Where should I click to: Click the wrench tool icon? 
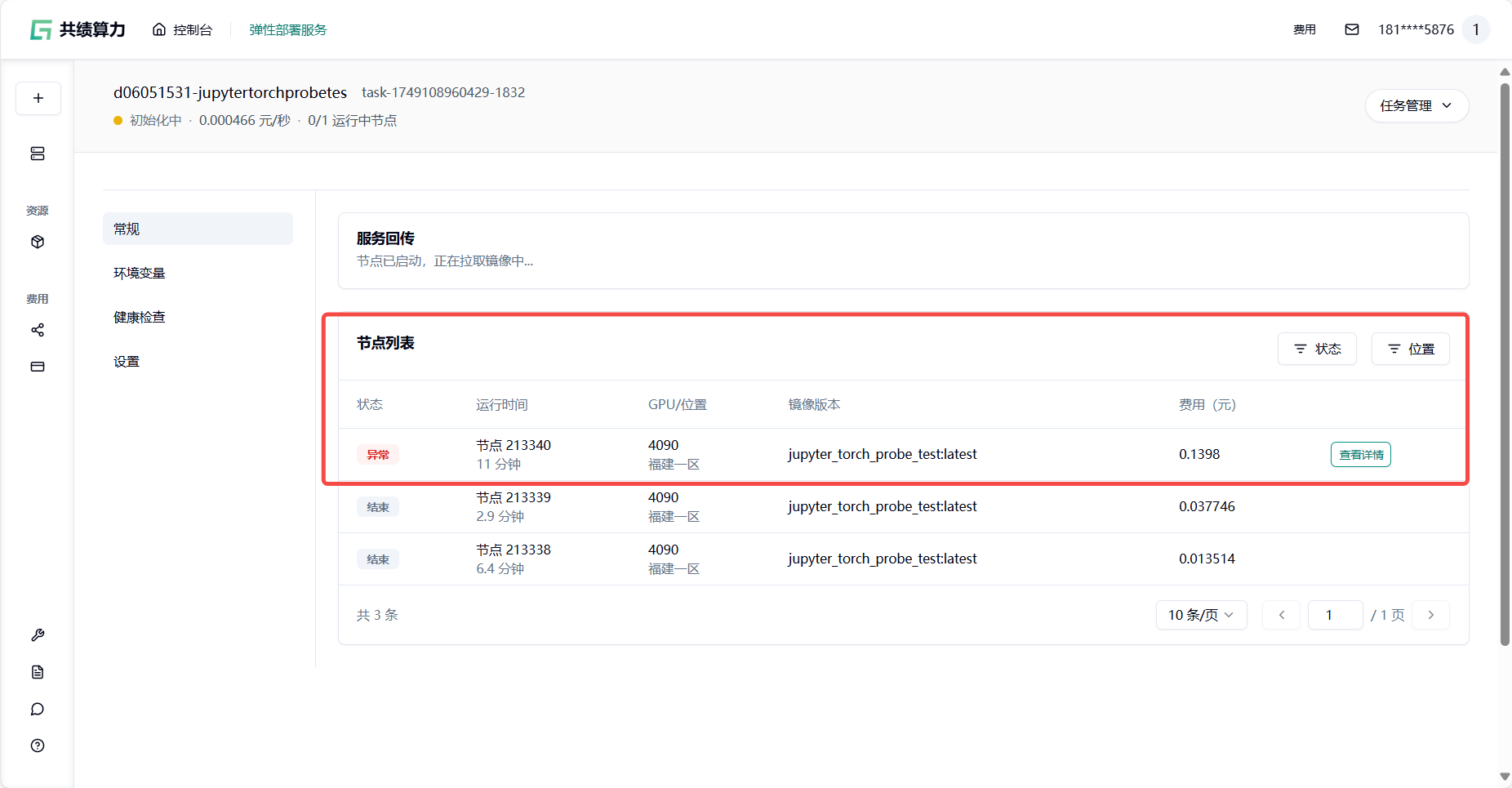[x=38, y=635]
